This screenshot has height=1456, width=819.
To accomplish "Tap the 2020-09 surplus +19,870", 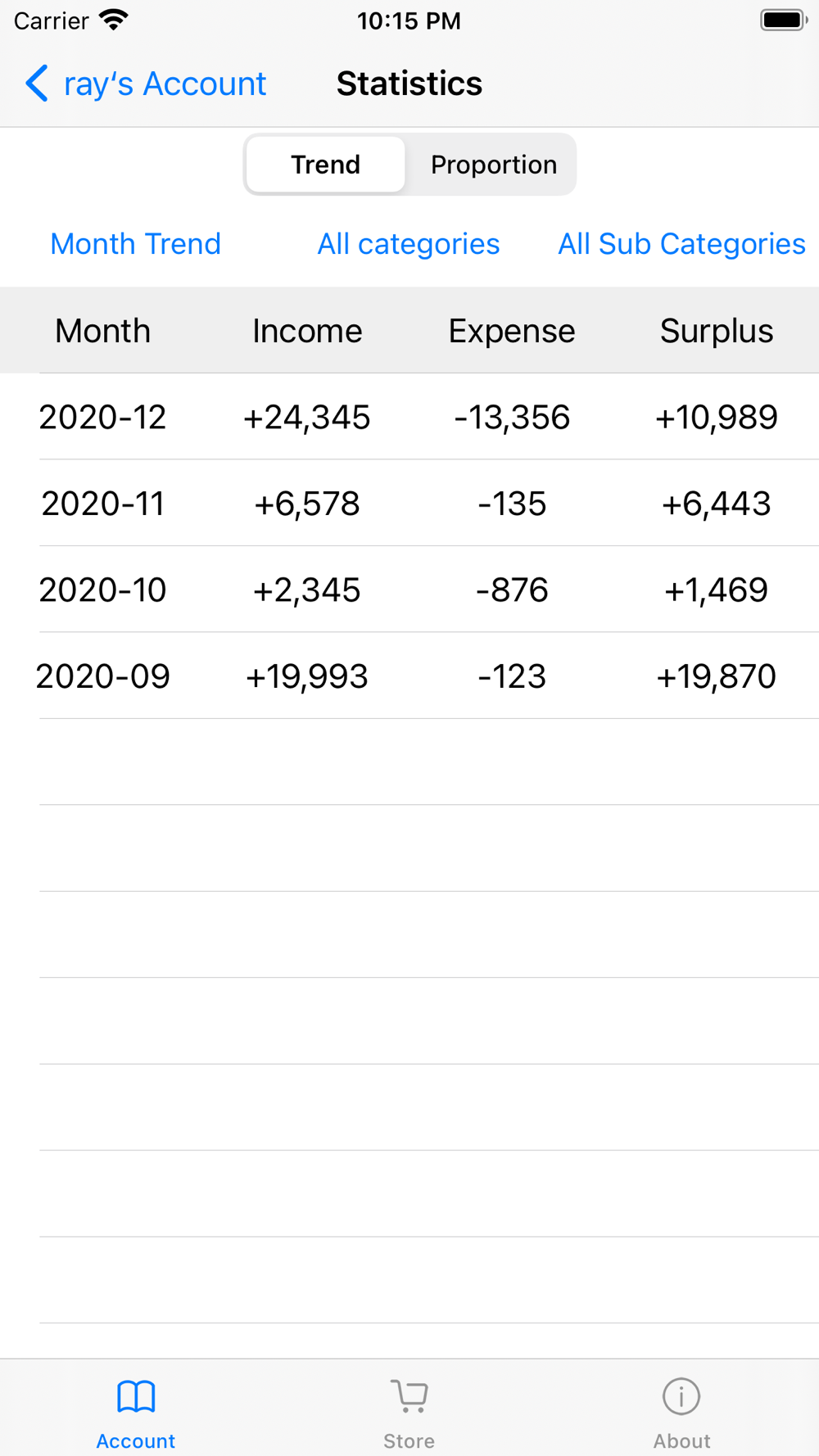I will tap(717, 676).
